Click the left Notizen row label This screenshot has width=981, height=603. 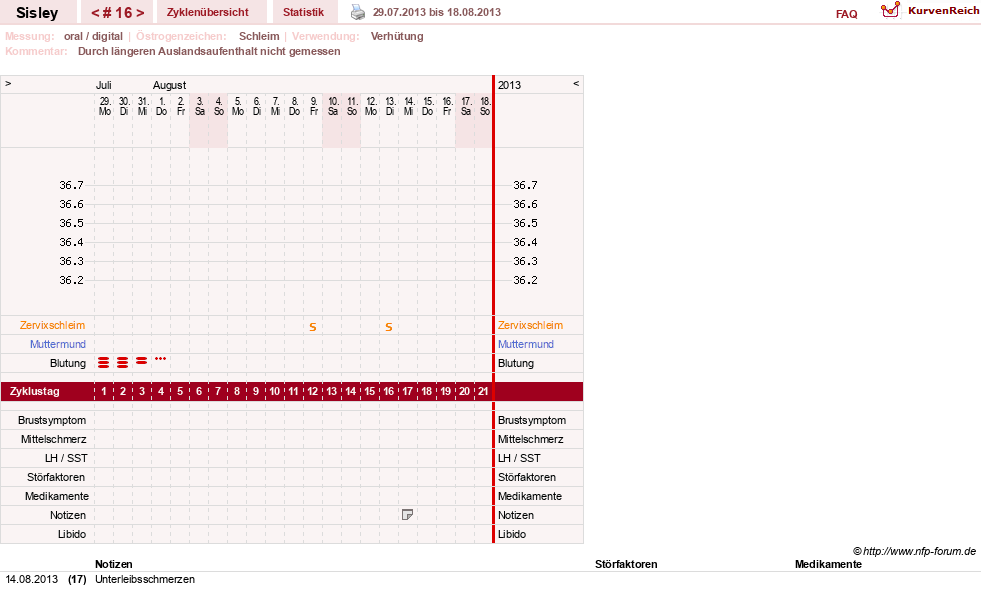[68, 515]
